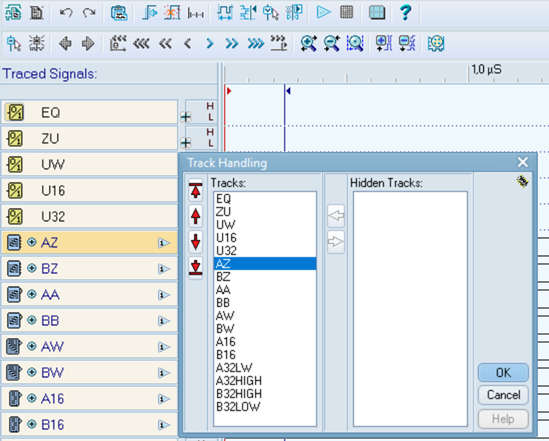Click the Redo arrow in the toolbar

89,13
